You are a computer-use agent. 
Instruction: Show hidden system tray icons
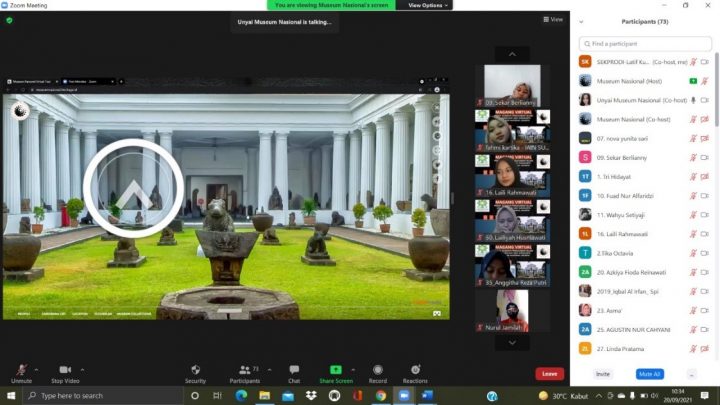599,396
